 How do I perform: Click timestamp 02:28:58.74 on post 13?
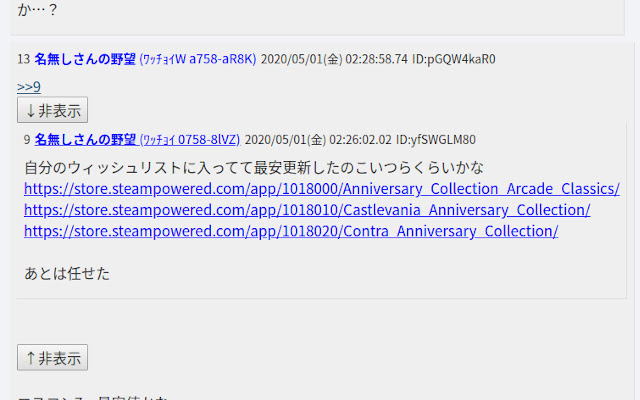[x=376, y=59]
